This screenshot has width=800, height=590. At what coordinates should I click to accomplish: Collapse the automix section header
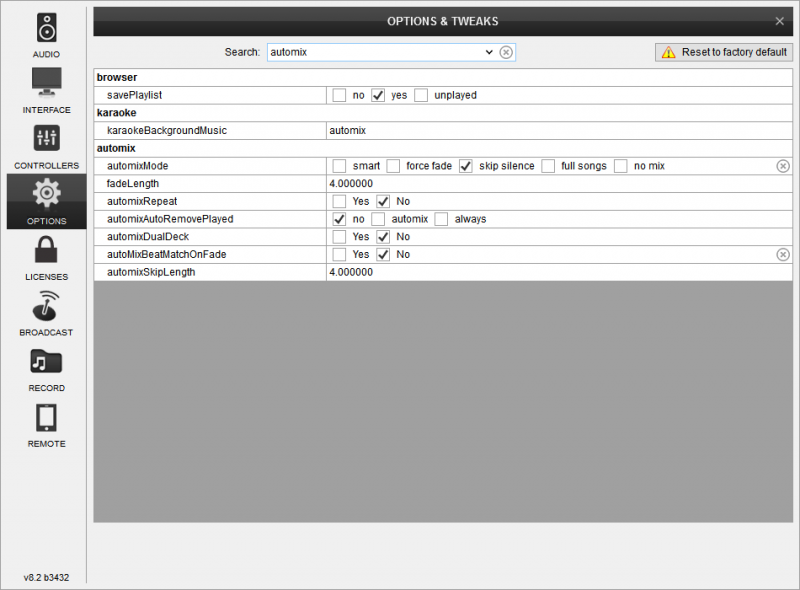(116, 148)
